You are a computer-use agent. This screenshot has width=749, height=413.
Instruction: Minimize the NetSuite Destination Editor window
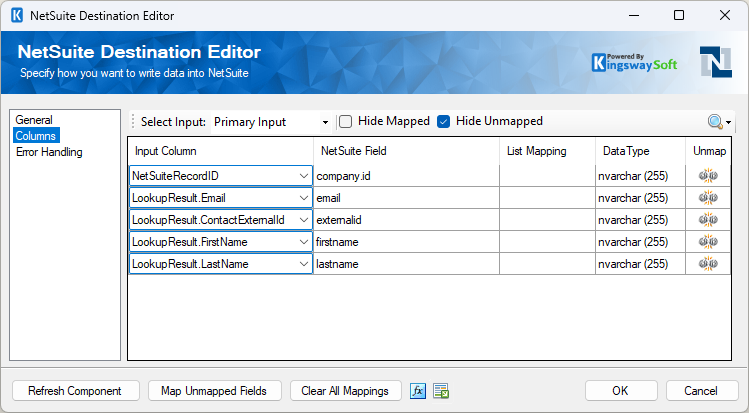click(x=634, y=15)
